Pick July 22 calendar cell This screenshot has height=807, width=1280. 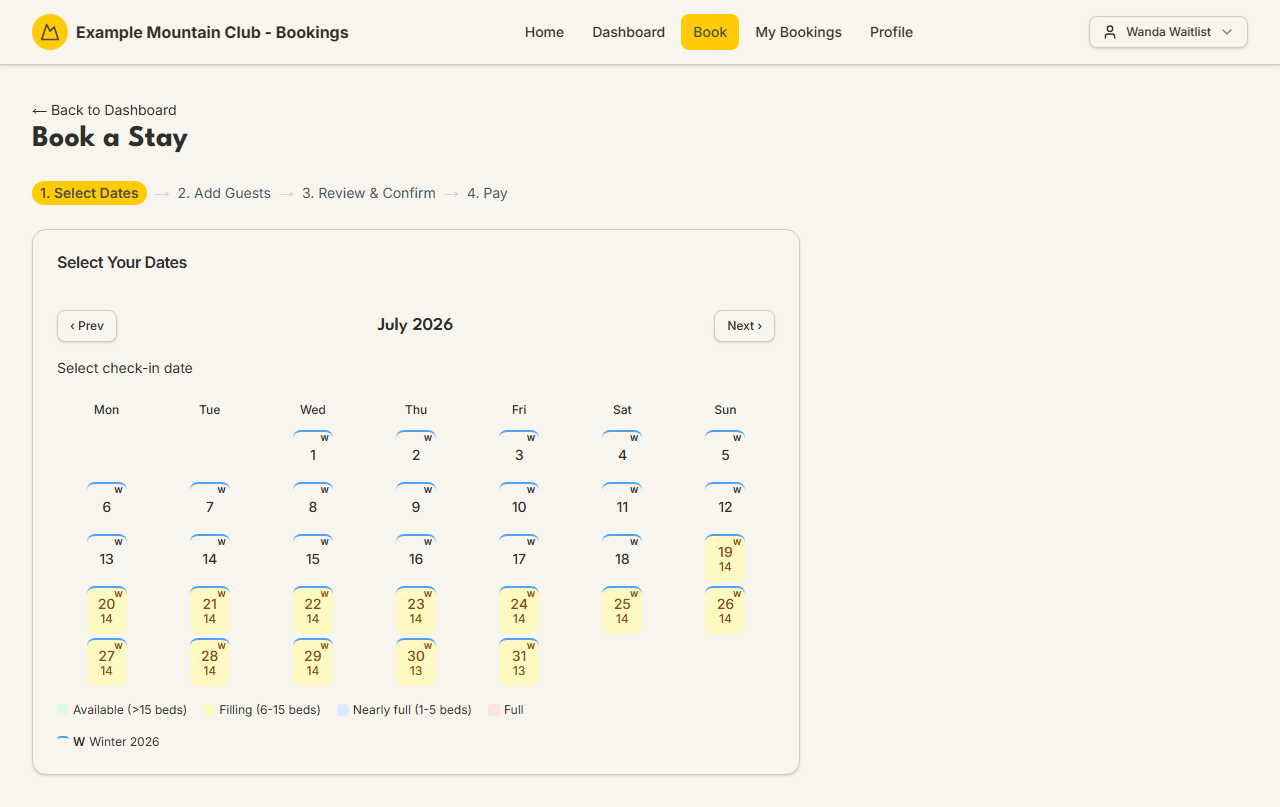pos(313,609)
